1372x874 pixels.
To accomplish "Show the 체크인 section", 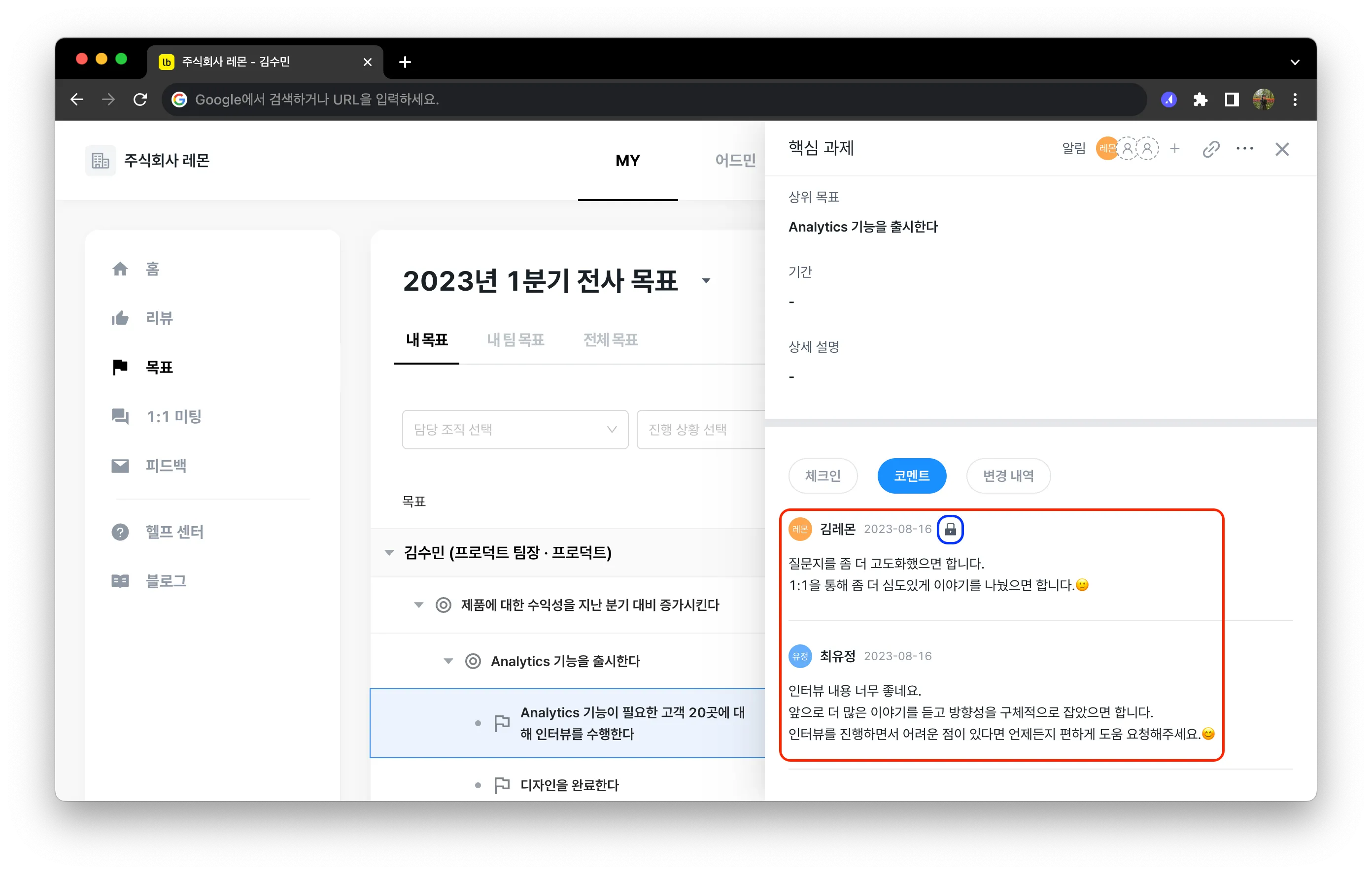I will pos(823,476).
